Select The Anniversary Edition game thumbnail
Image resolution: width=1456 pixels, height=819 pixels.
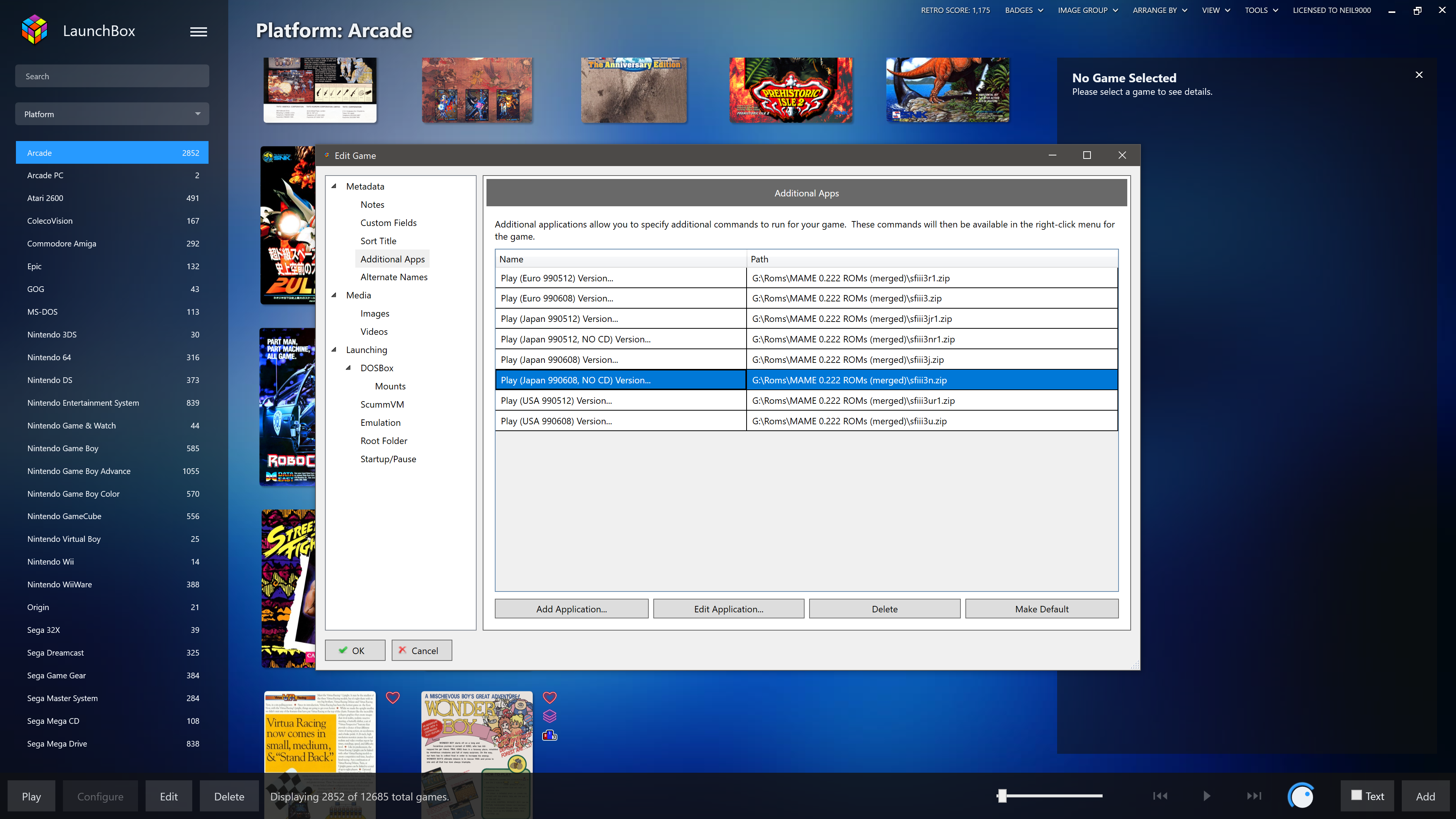[634, 90]
